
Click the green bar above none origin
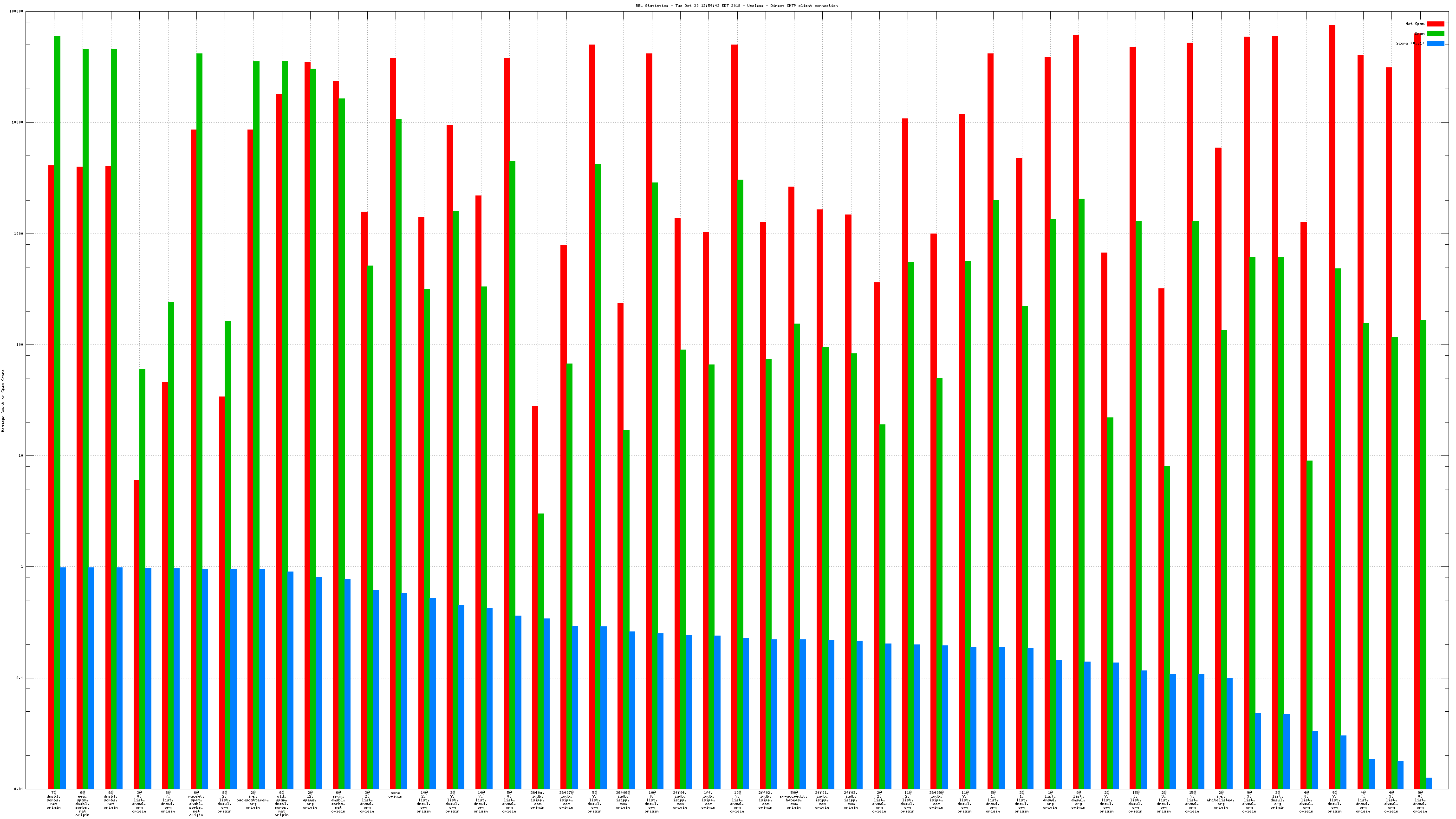398,452
